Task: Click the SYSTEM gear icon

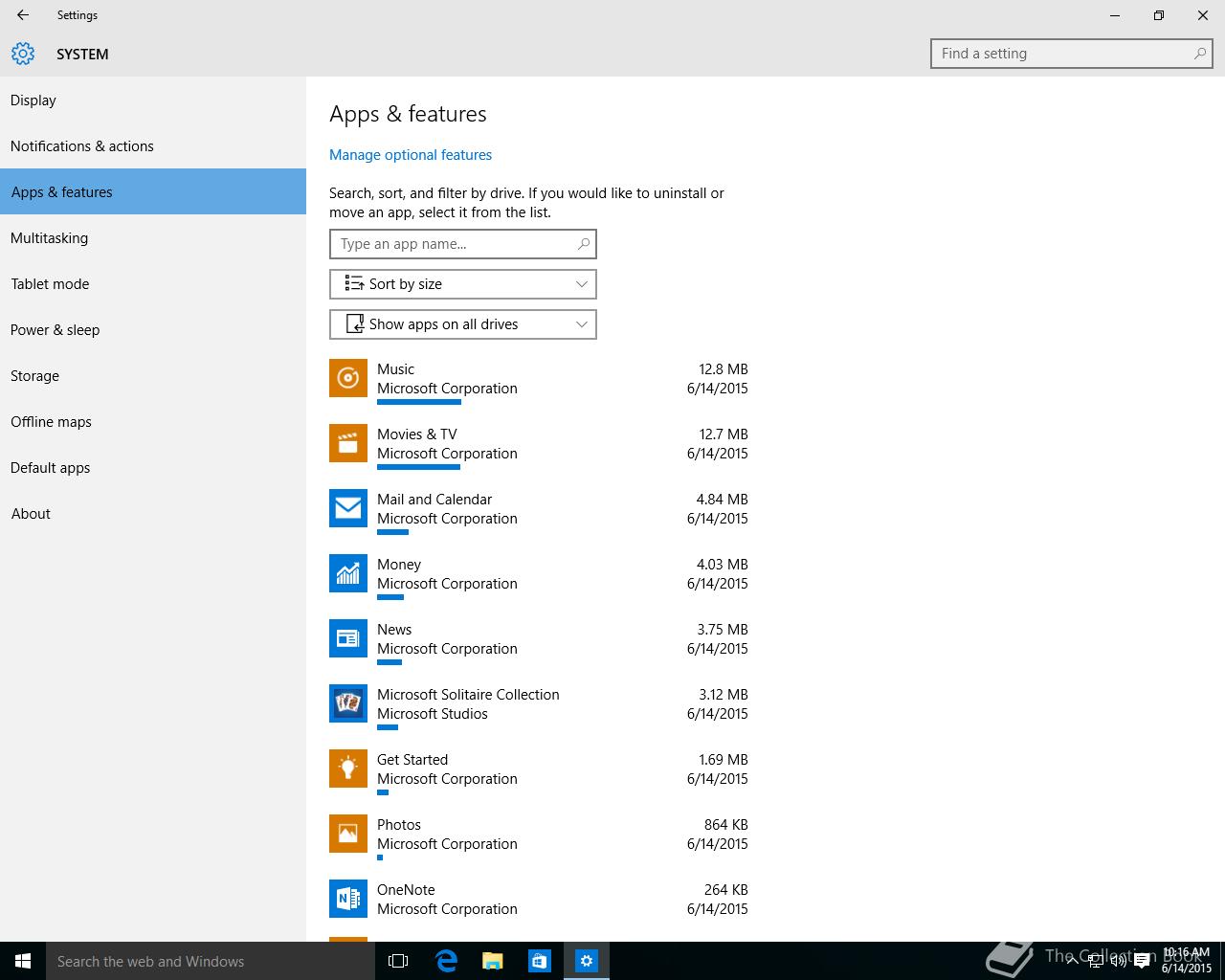Action: tap(23, 54)
